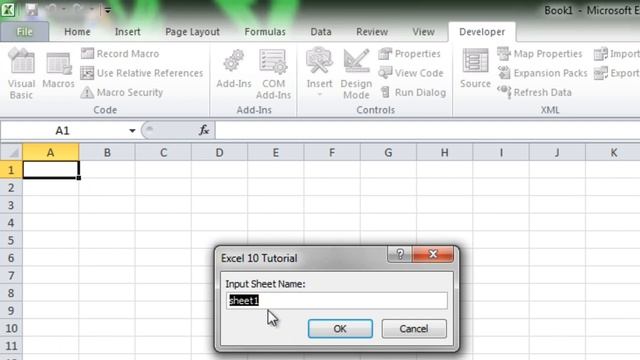This screenshot has width=640, height=360.
Task: Open control Properties
Action: click(x=409, y=53)
